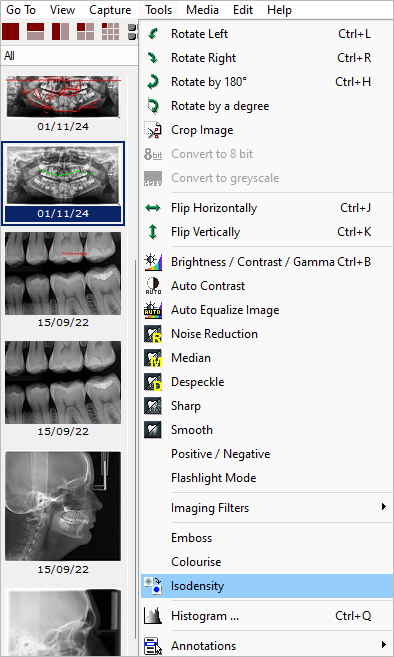The width and height of the screenshot is (394, 657).
Task: Click the Median filter icon
Action: click(153, 358)
